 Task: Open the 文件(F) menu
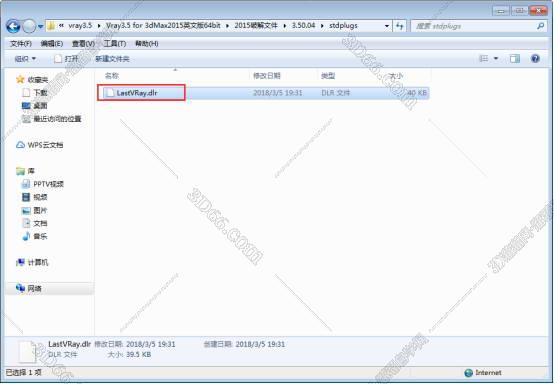21,43
